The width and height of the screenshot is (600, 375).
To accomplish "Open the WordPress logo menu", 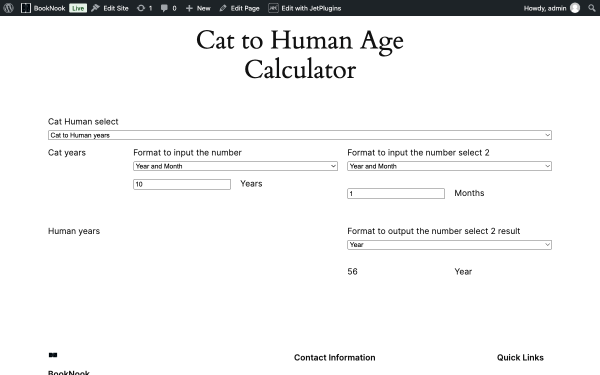I will click(x=8, y=8).
